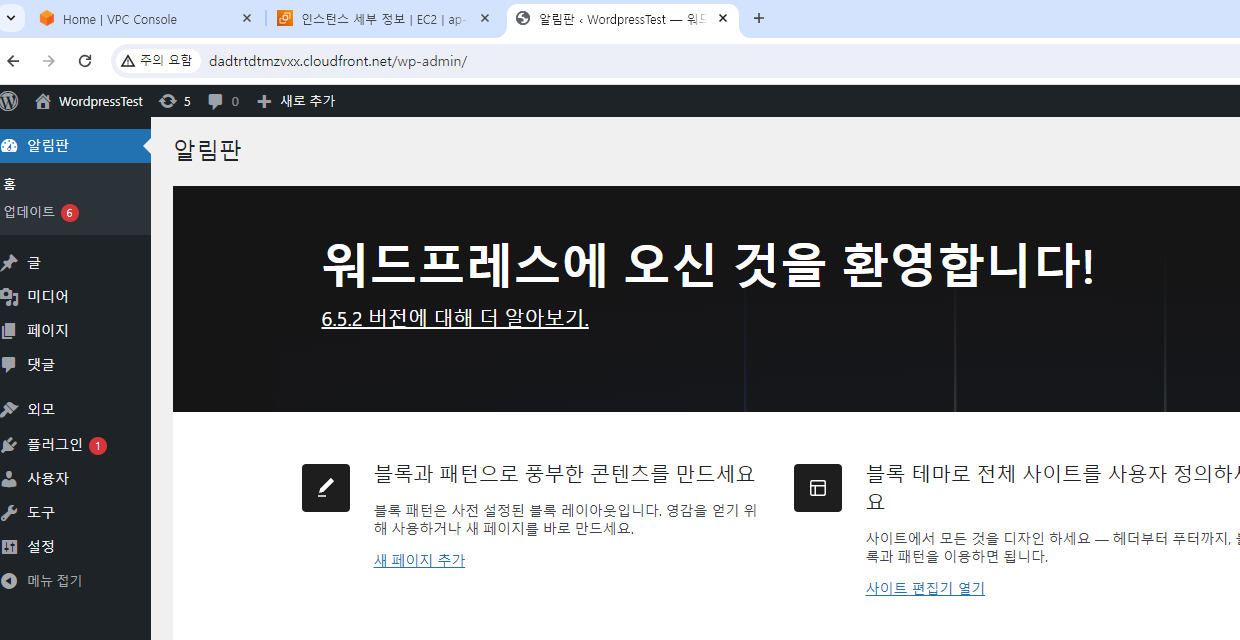Click the 사이트 편집기 열기 link
1240x640 pixels.
tap(925, 588)
